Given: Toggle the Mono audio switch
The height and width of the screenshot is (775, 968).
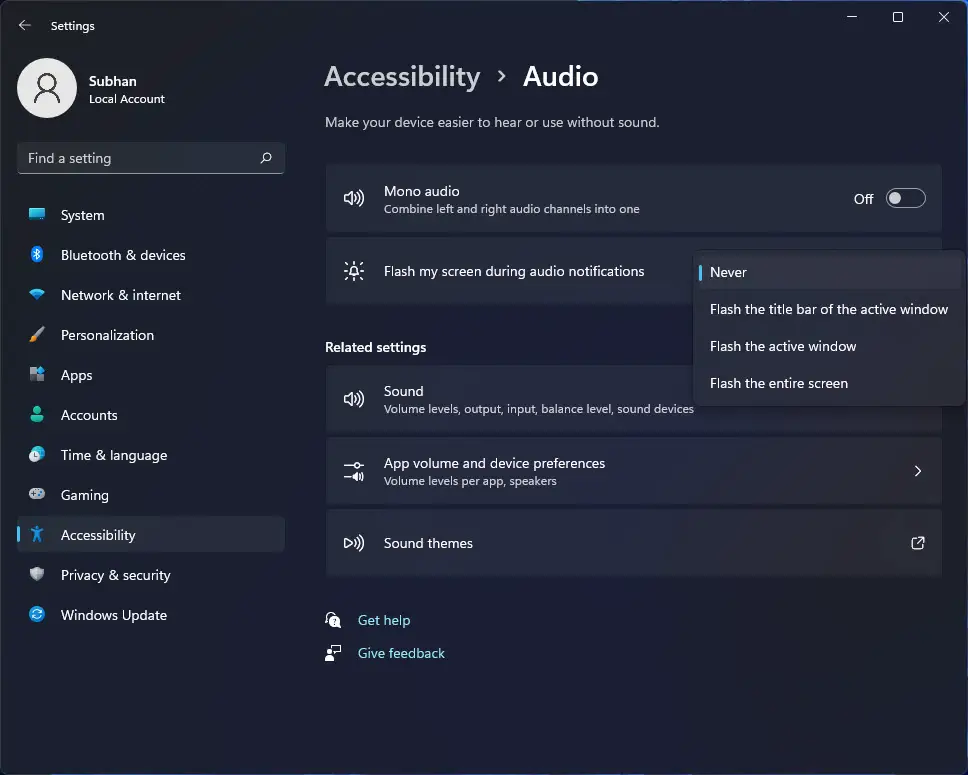Looking at the screenshot, I should point(906,198).
